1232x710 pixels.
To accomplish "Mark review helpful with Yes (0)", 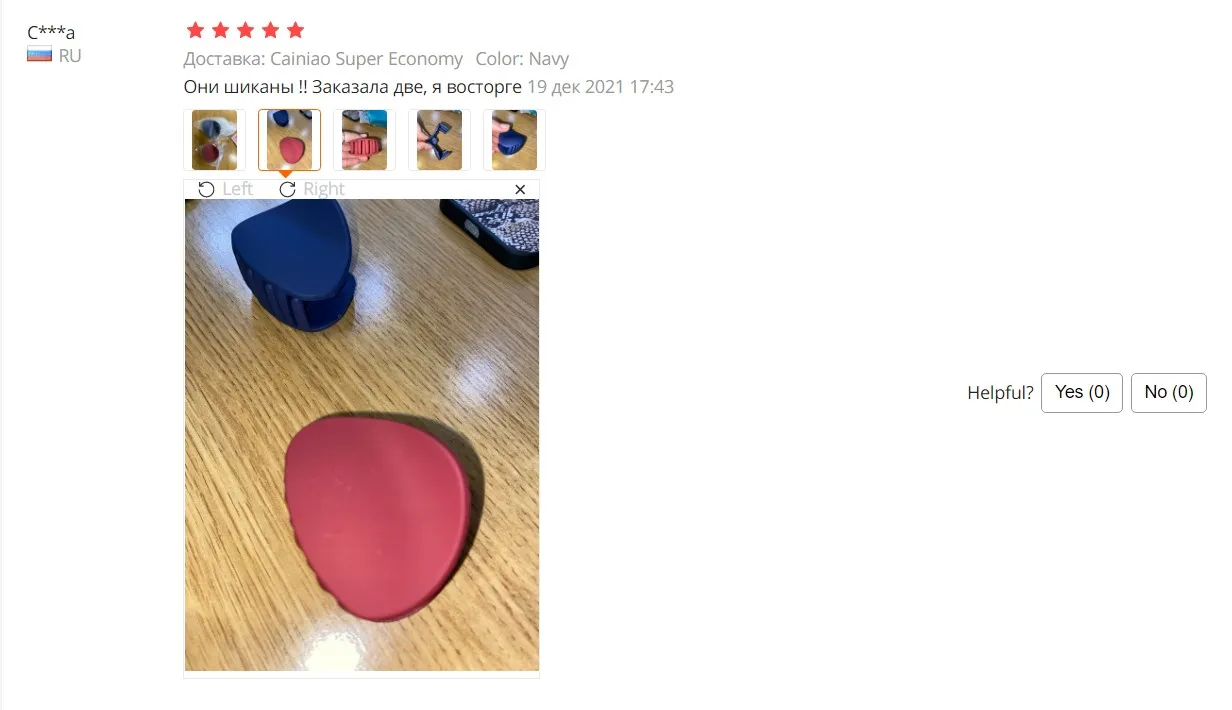I will [x=1082, y=392].
